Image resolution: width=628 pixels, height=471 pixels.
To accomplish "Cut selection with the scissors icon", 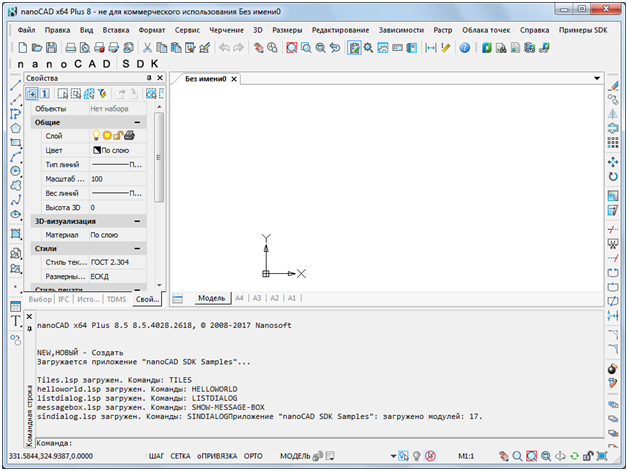I will [147, 48].
